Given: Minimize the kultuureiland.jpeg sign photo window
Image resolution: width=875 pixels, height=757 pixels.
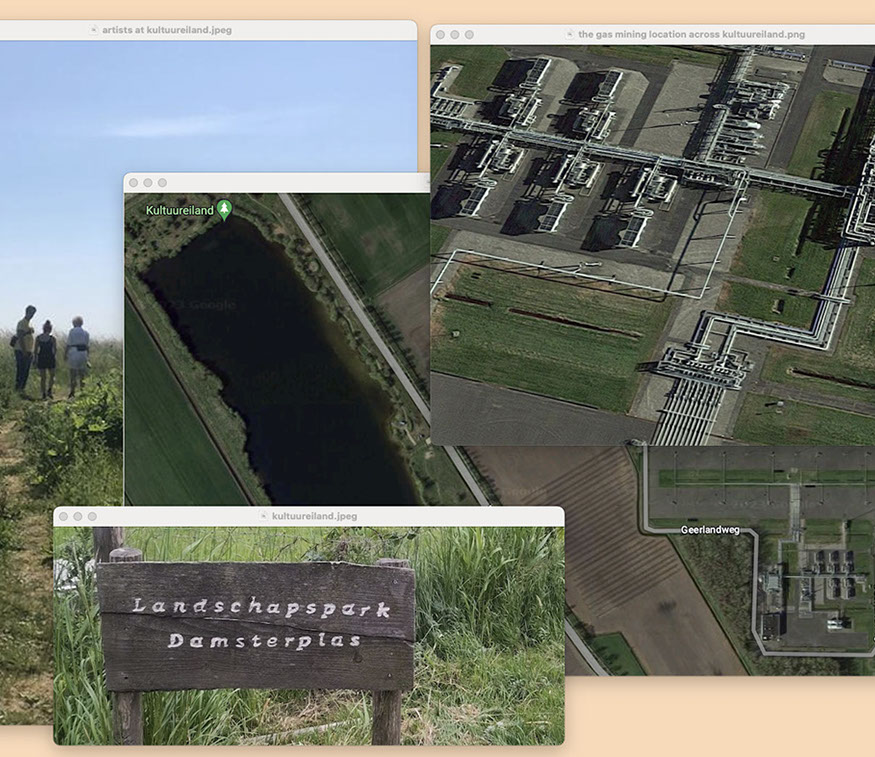Looking at the screenshot, I should 77,516.
